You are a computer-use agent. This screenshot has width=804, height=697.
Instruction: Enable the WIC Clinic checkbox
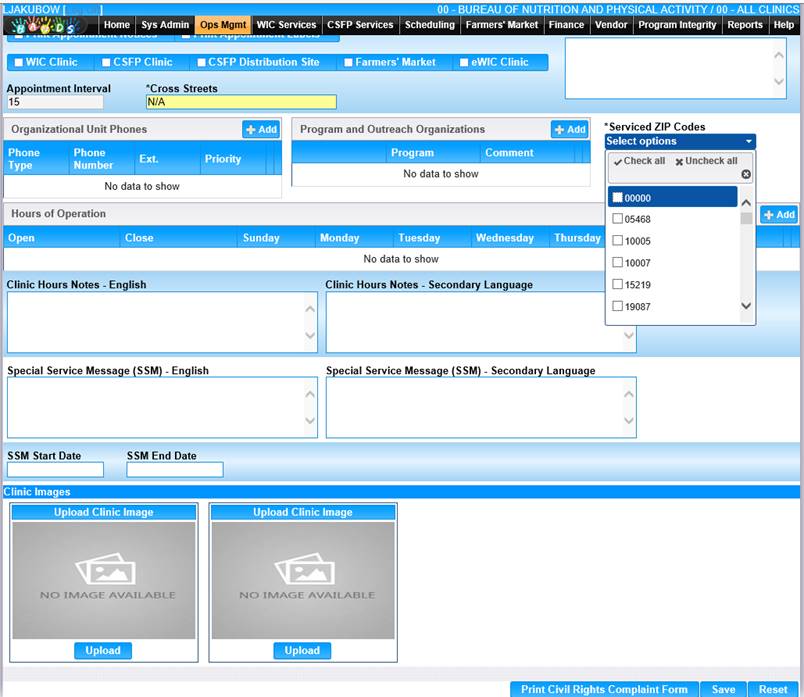tap(19, 62)
